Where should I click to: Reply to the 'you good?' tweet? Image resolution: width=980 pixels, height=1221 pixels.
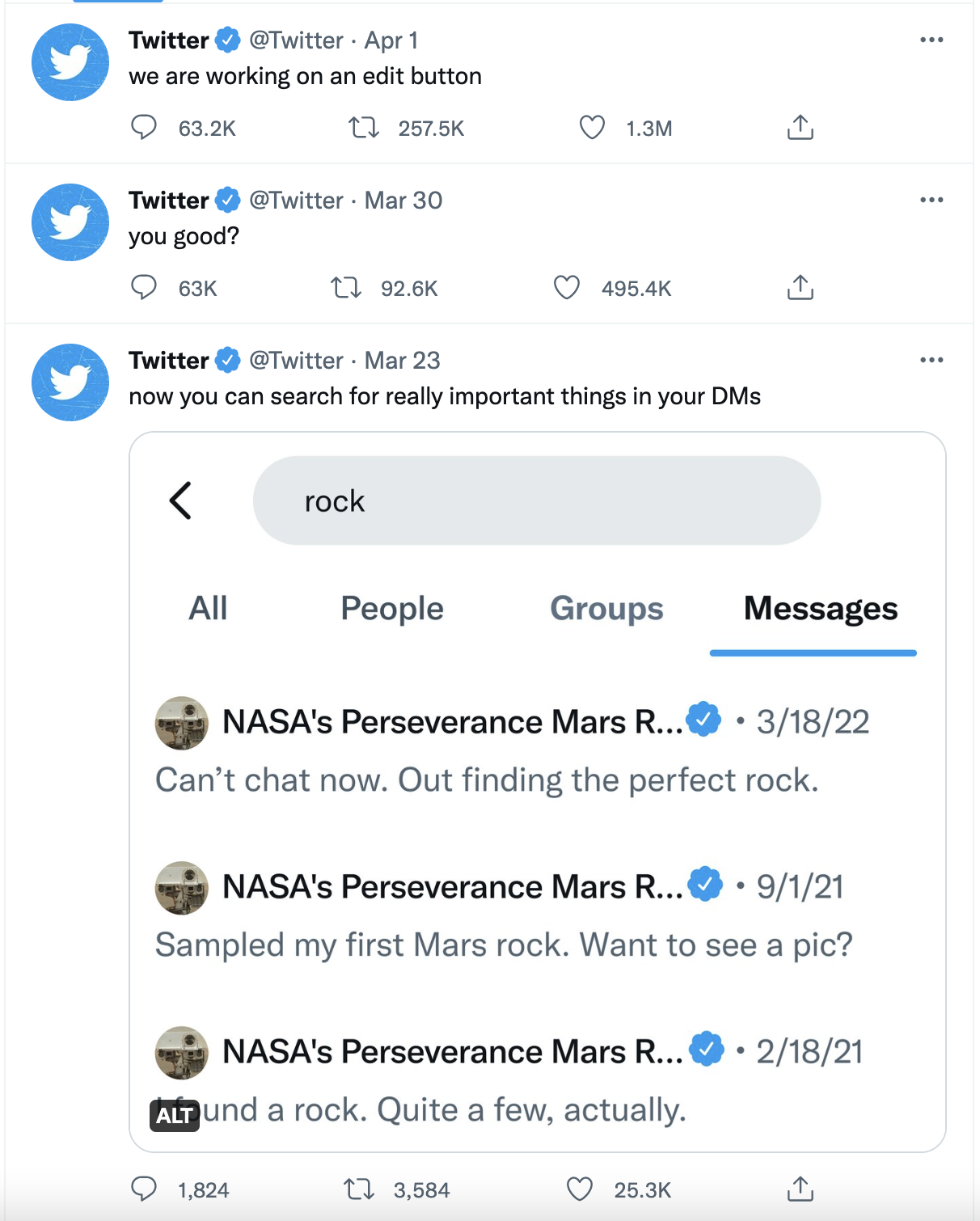click(x=144, y=288)
